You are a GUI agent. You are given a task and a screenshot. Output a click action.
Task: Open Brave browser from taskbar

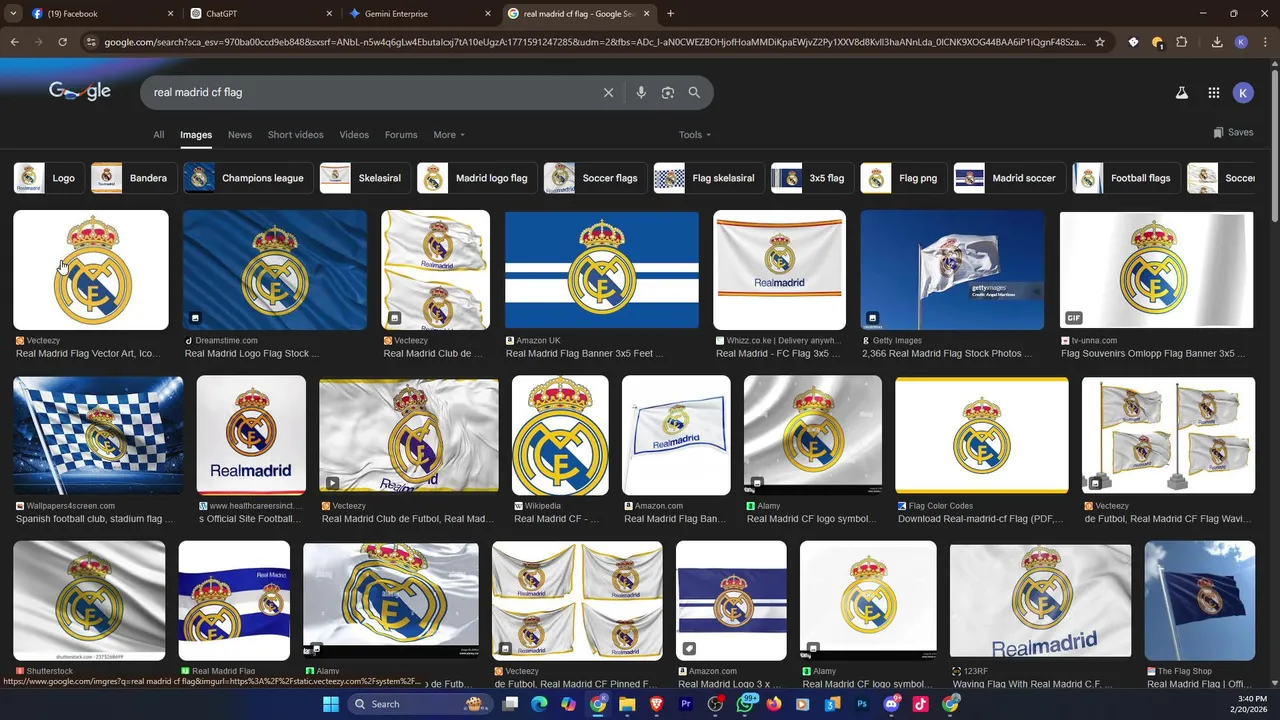[x=656, y=704]
